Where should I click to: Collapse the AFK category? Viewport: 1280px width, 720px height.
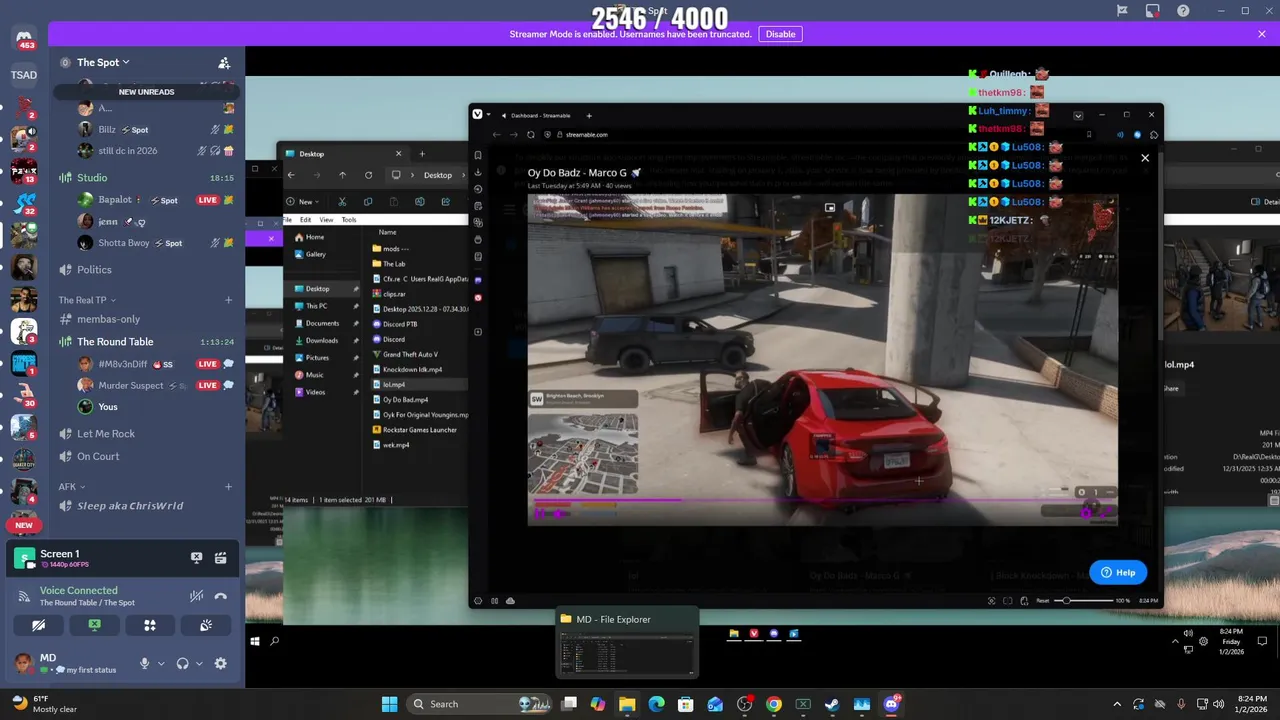coord(72,487)
